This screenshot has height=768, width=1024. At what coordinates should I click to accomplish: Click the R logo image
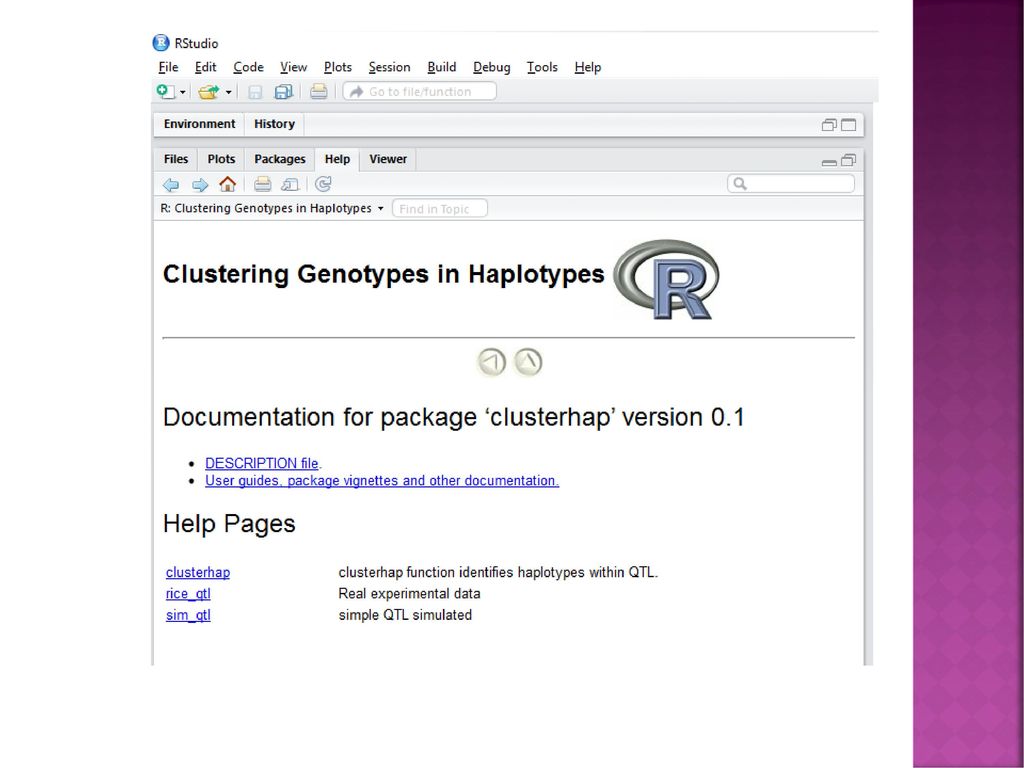[667, 280]
